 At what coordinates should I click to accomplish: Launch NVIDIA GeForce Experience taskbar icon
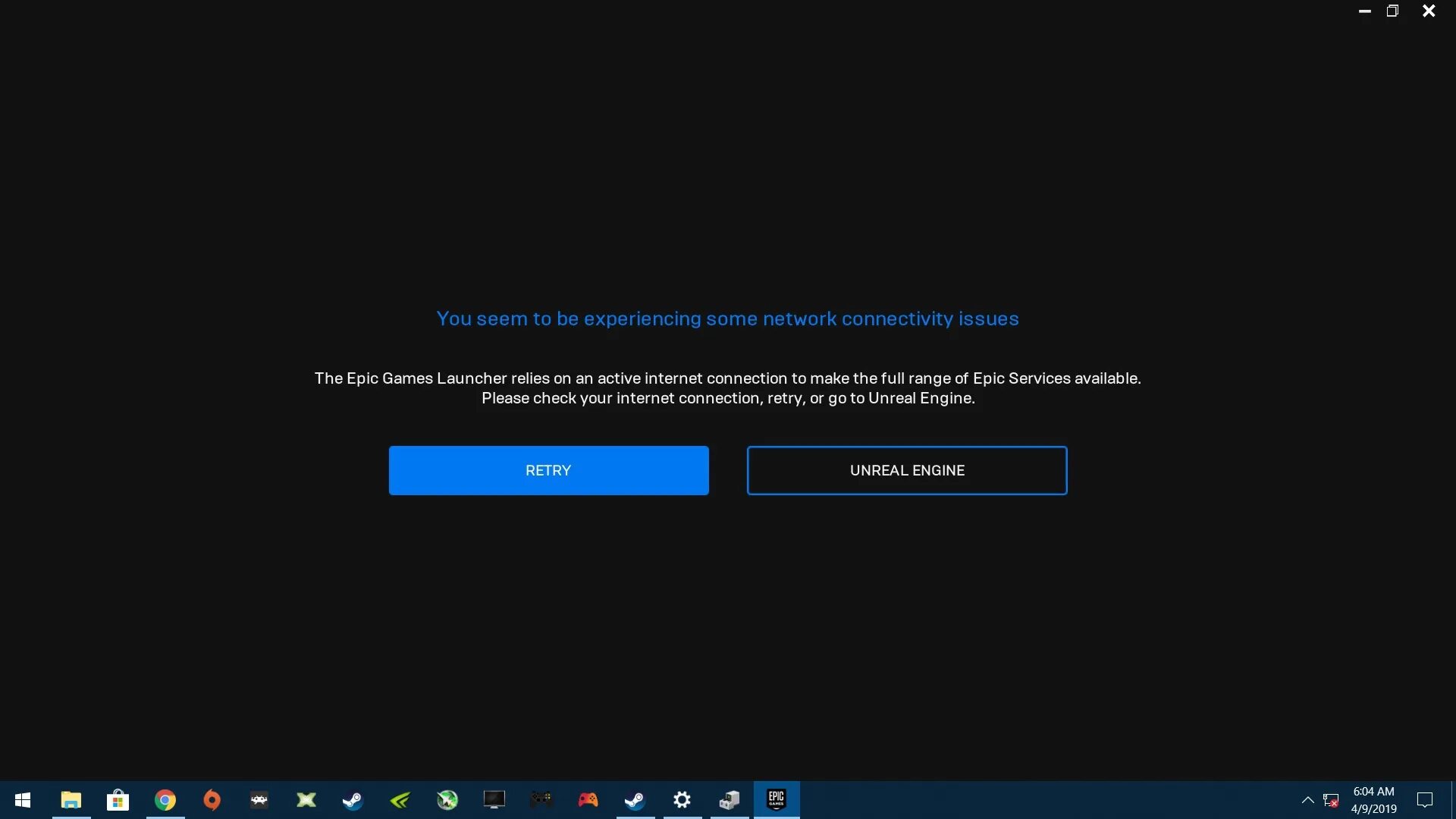point(400,799)
